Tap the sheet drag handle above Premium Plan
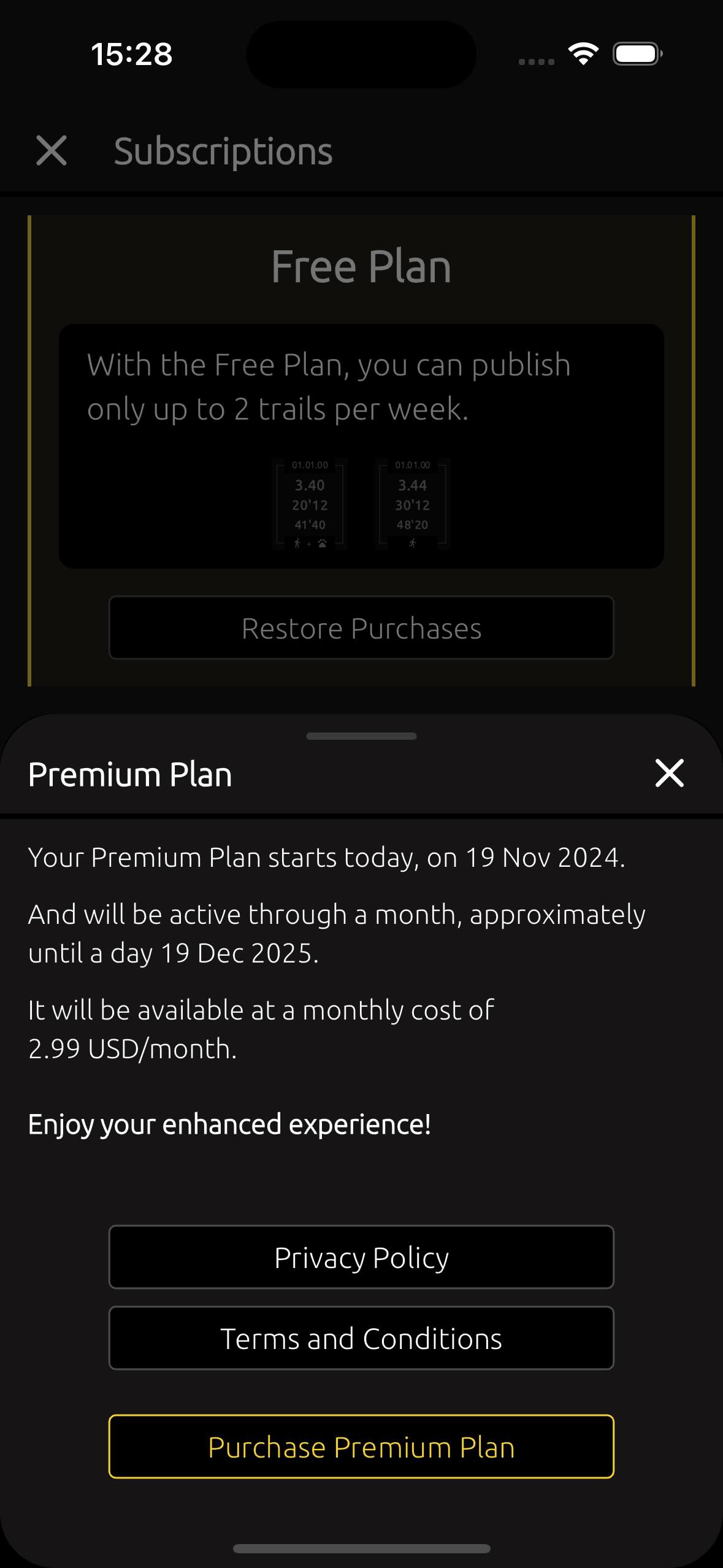Screen dimensions: 723x1568 pyautogui.click(x=361, y=736)
